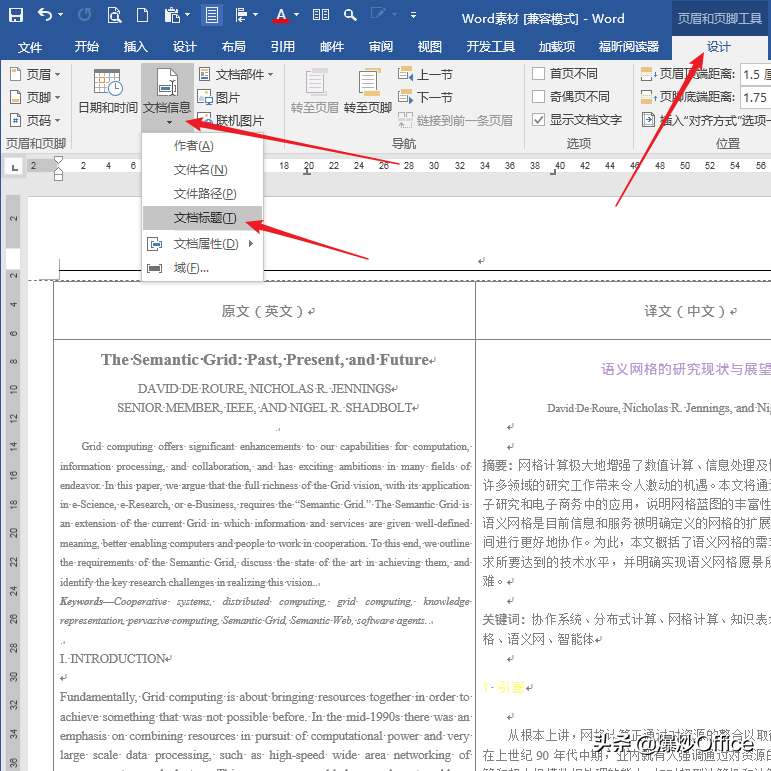Open the Review tab
Viewport: 771px width, 771px height.
pyautogui.click(x=381, y=47)
